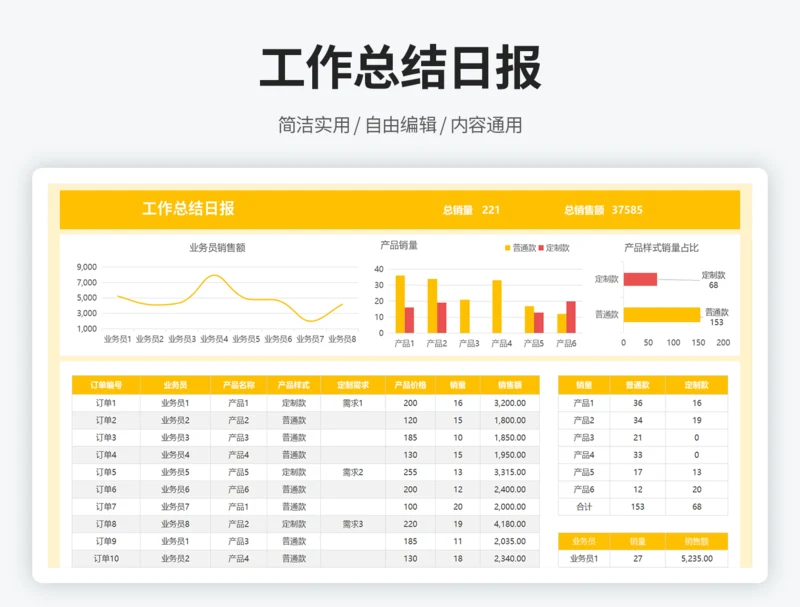Select the 订单编号 column header
The image size is (800, 607).
point(106,385)
